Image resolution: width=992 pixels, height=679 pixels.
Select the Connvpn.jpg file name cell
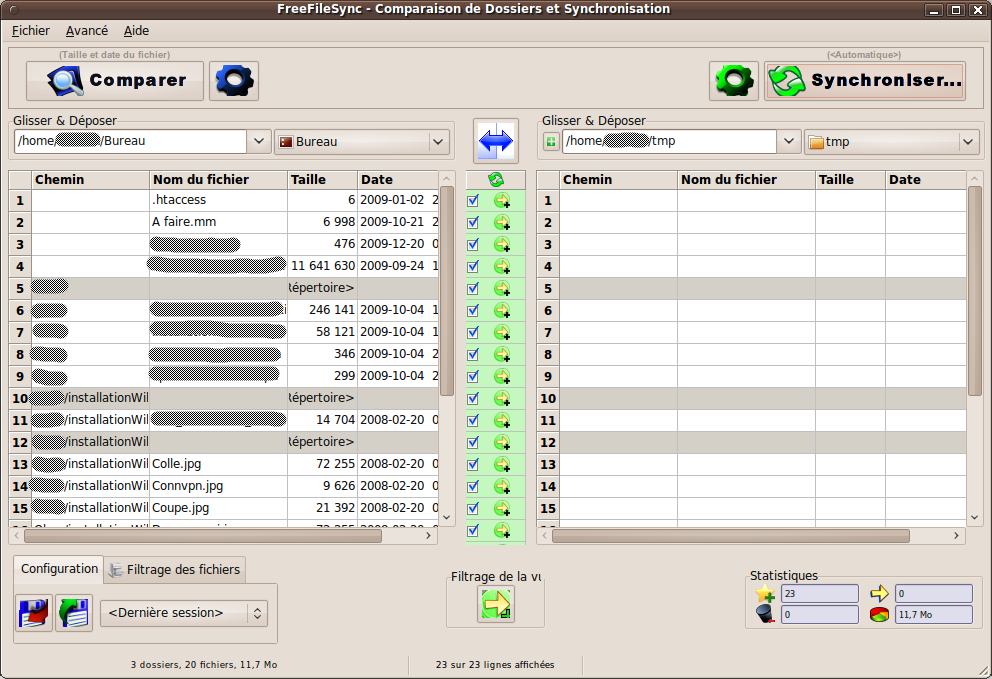pos(218,486)
